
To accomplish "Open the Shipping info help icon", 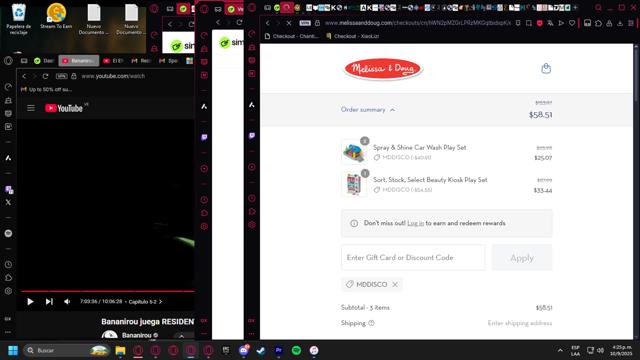I will point(371,323).
